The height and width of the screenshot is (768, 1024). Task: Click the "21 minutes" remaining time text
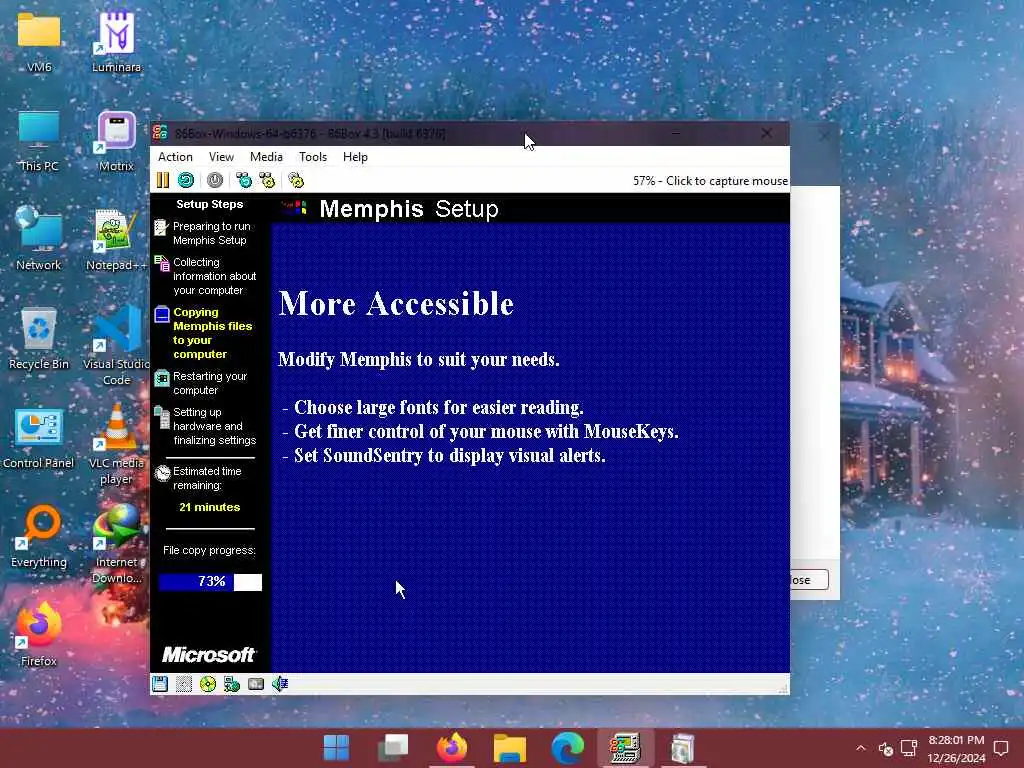[x=210, y=507]
